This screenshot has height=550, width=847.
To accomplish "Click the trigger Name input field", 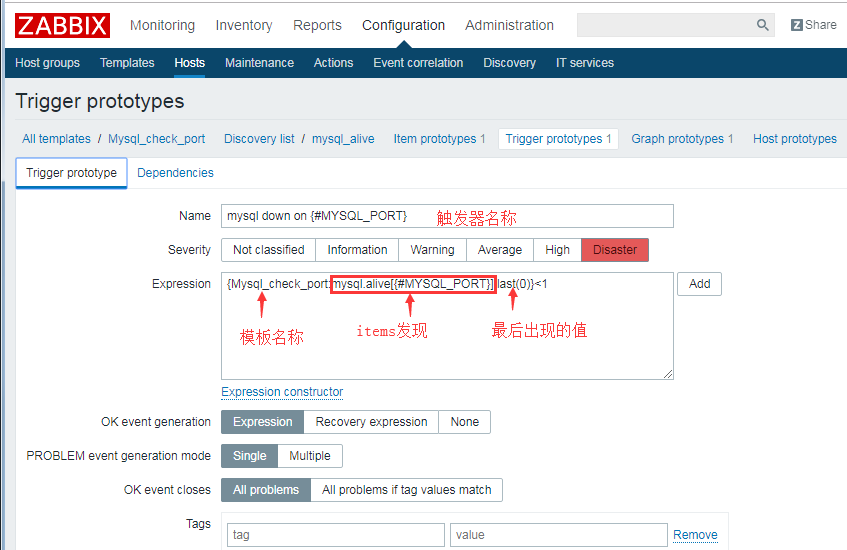I will pyautogui.click(x=447, y=216).
